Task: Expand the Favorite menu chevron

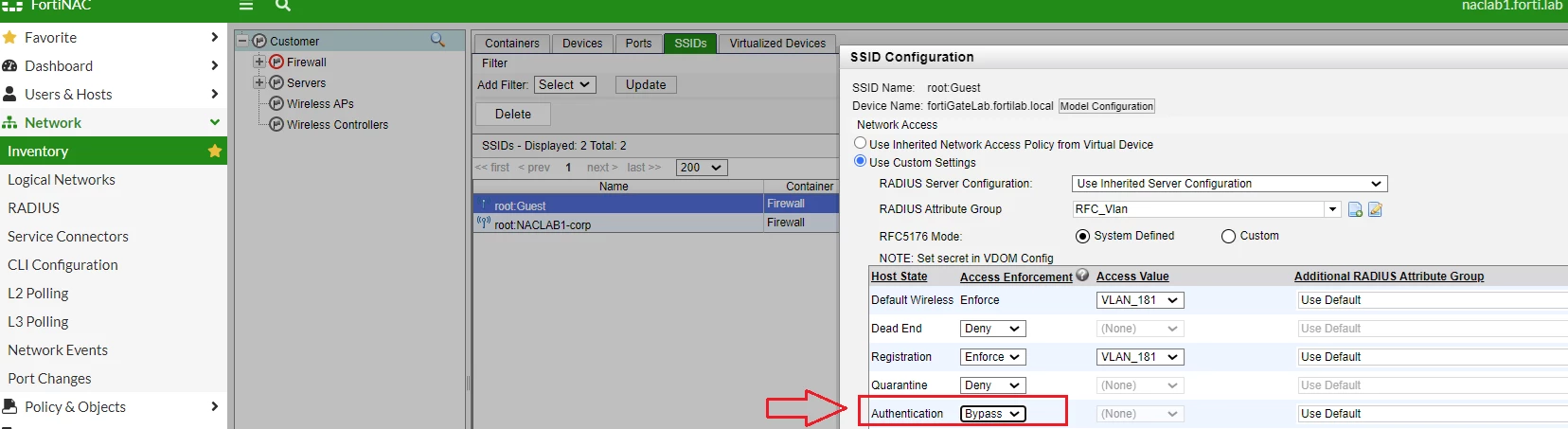Action: [215, 38]
